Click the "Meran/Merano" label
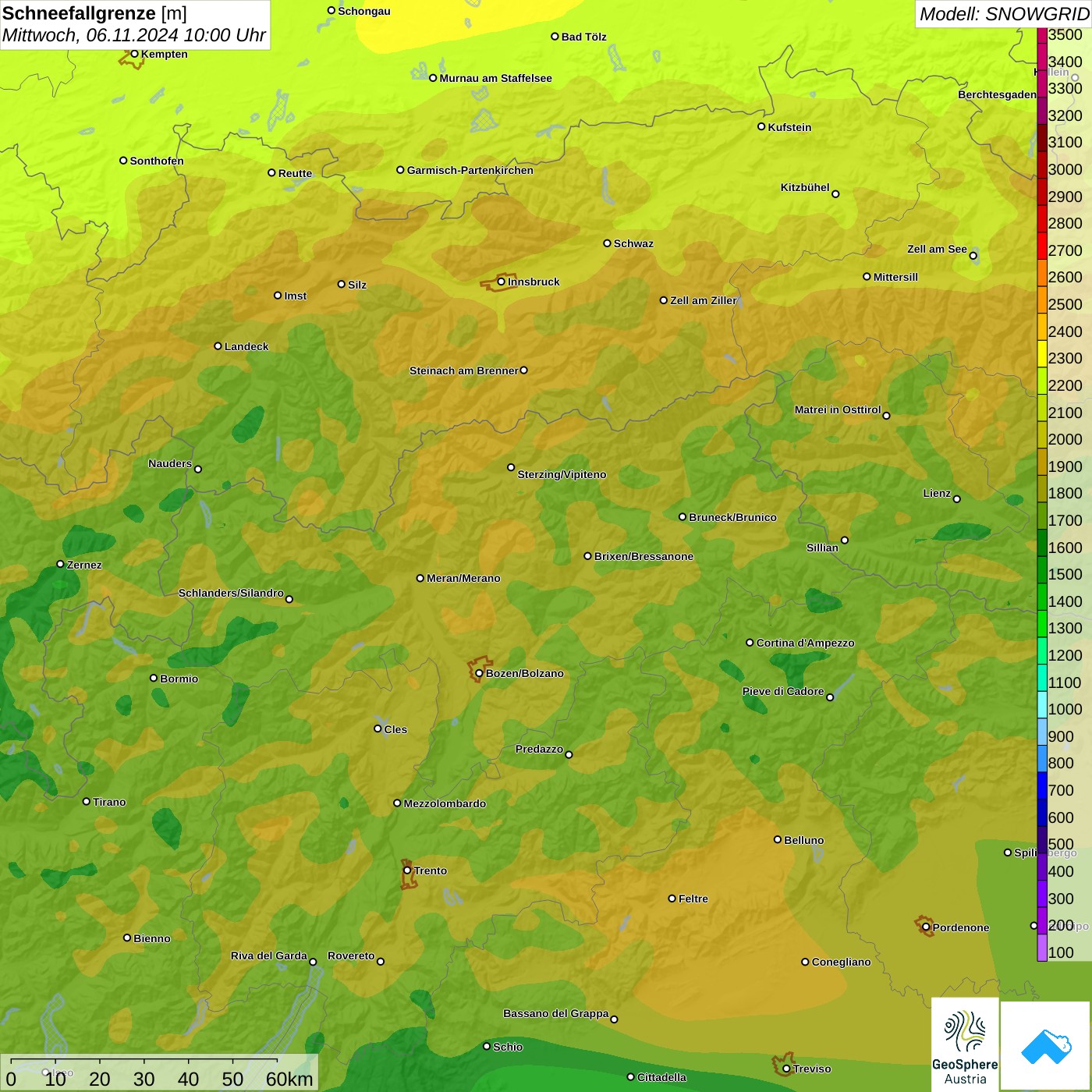 point(463,578)
